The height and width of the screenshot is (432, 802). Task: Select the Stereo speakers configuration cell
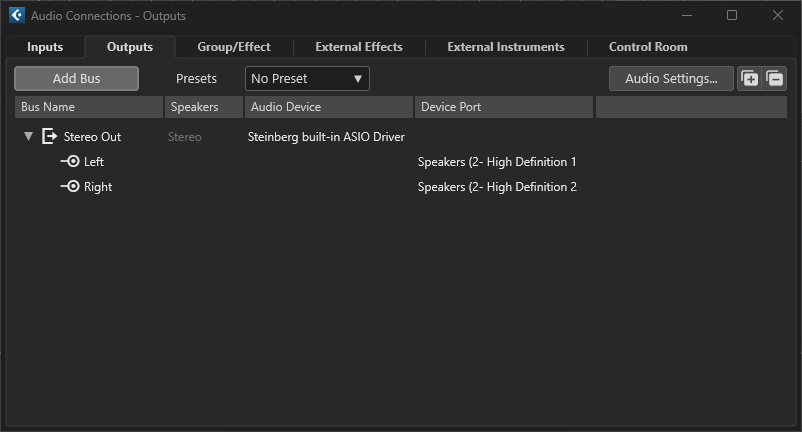tap(185, 137)
